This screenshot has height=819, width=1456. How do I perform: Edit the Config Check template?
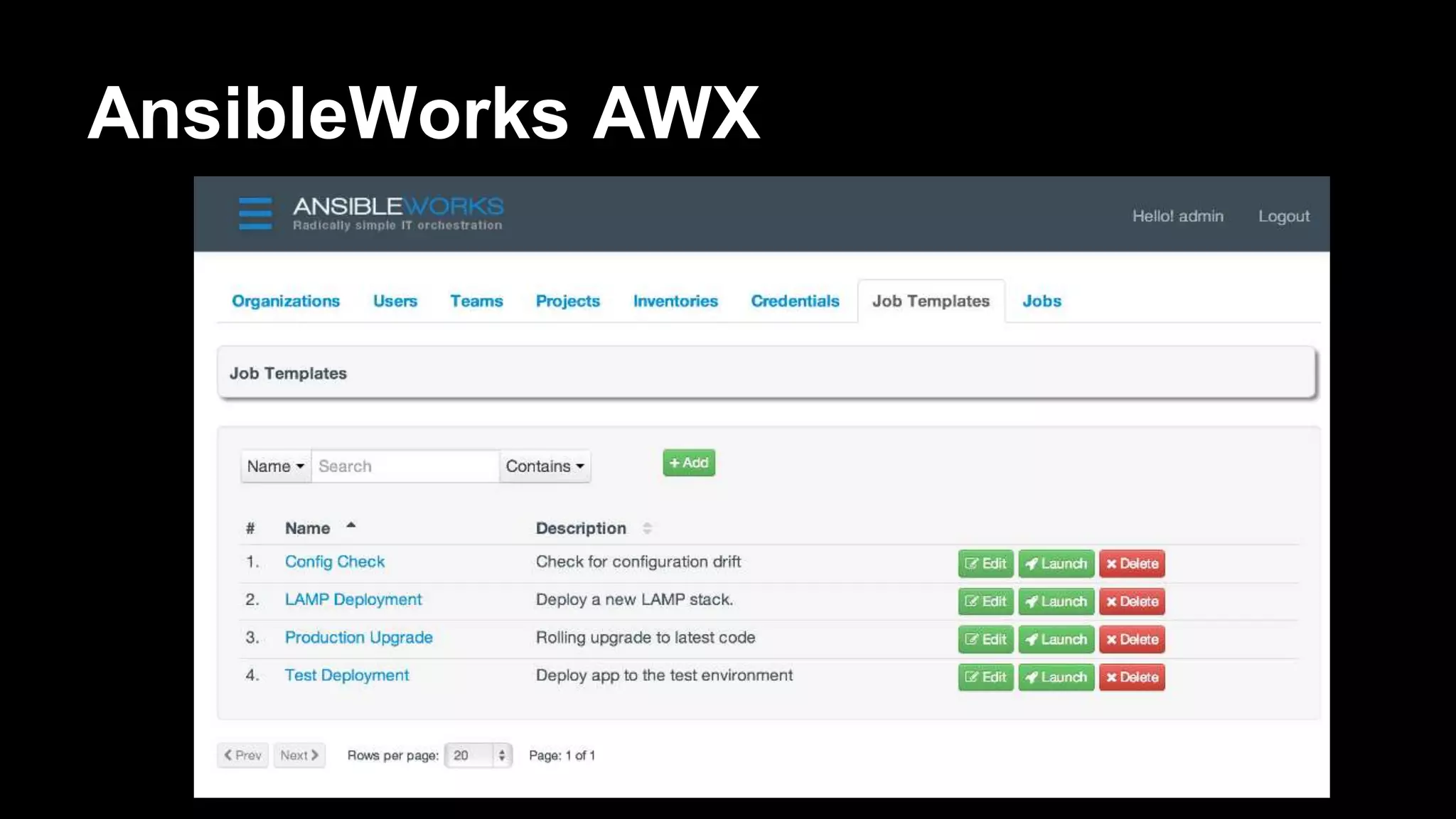tap(985, 564)
